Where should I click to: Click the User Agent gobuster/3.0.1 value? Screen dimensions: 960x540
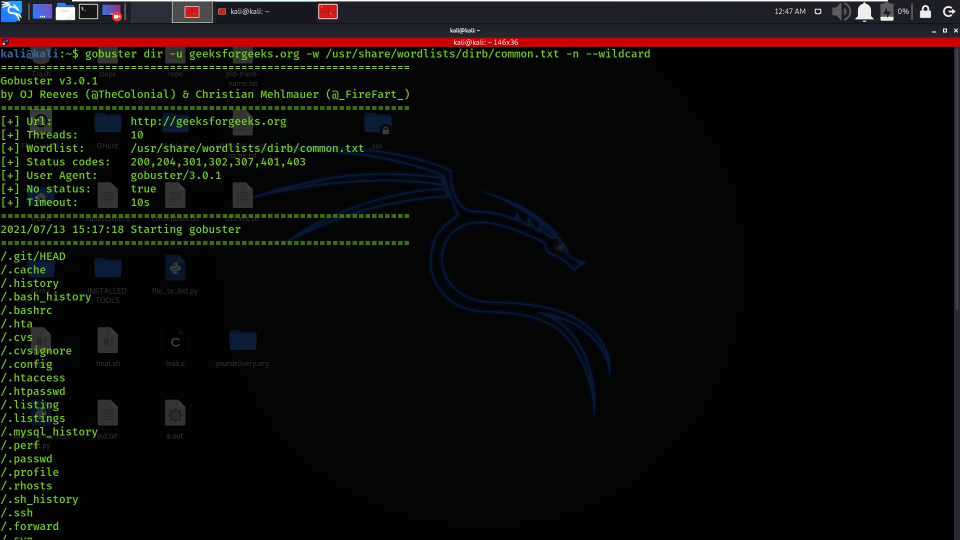pyautogui.click(x=176, y=175)
